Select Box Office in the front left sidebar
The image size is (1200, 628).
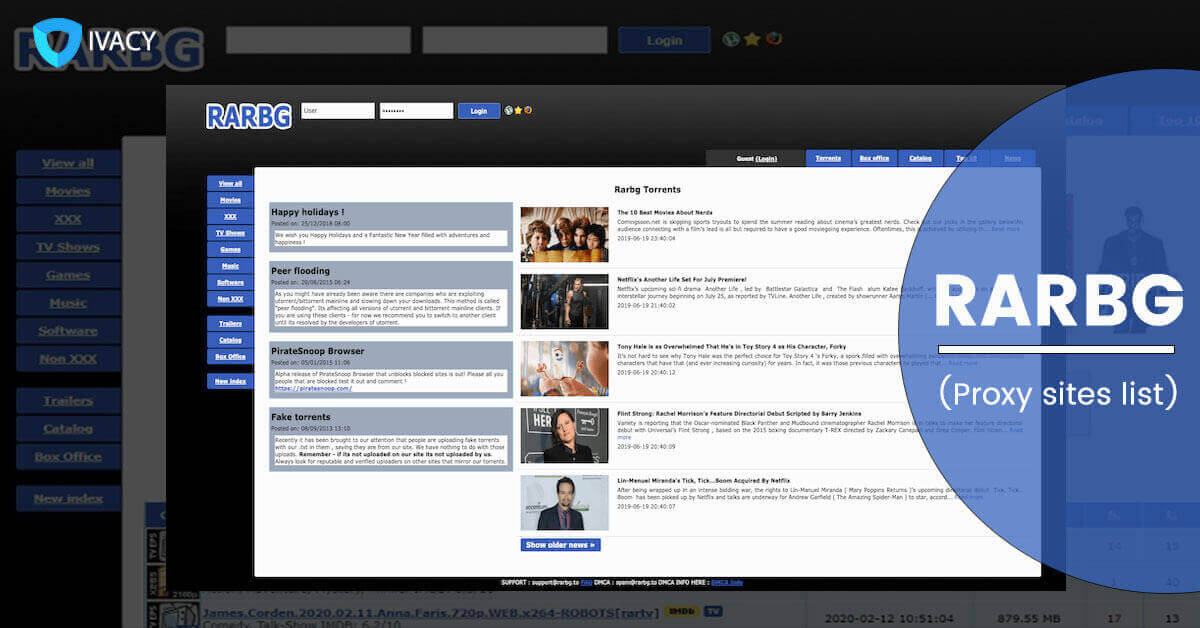coord(230,356)
